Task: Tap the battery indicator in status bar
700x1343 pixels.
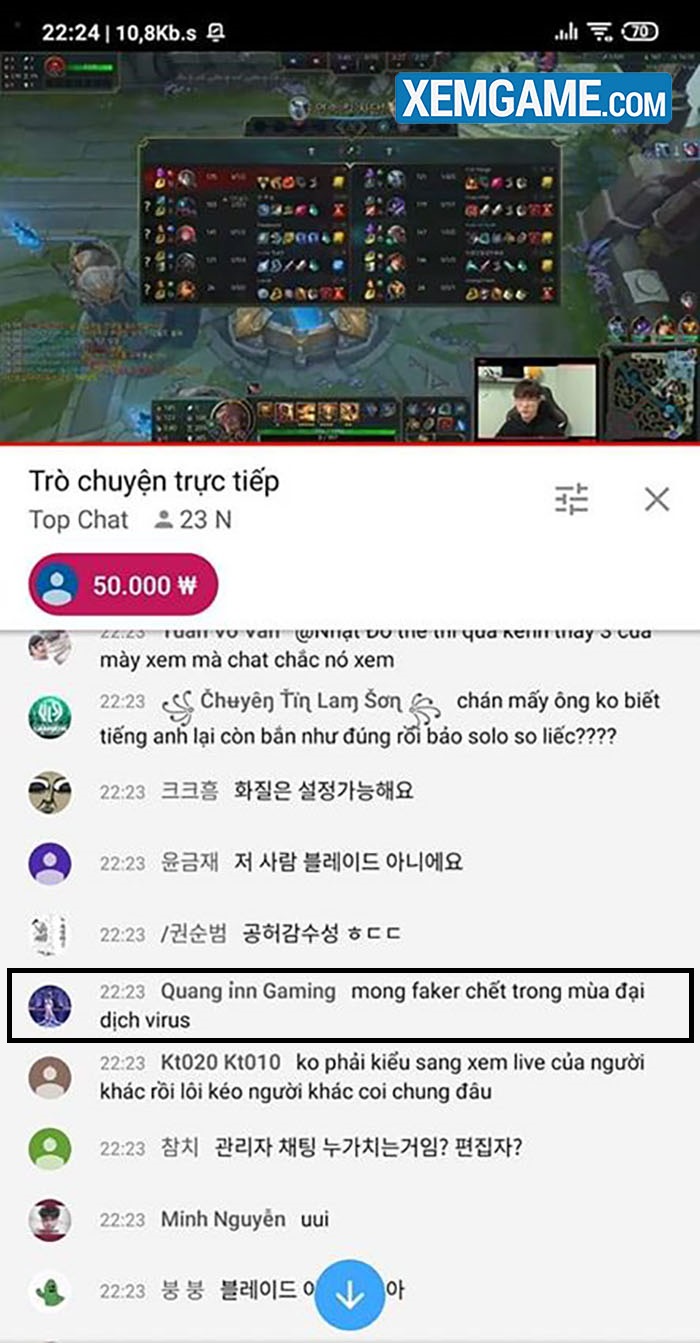Action: pyautogui.click(x=641, y=31)
